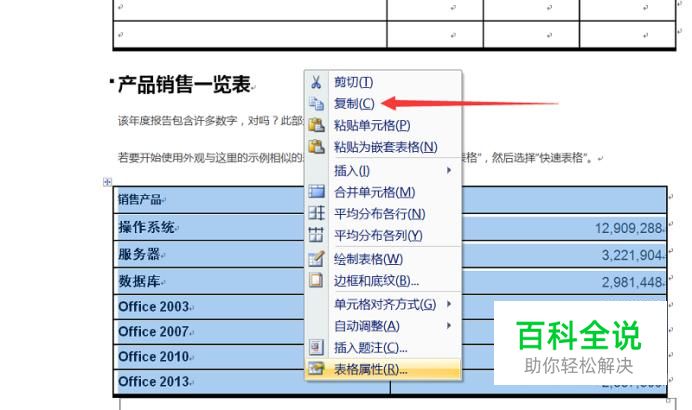Select 粘贴单元格(P) menu entry
This screenshot has height=410, width=692.
[x=383, y=125]
